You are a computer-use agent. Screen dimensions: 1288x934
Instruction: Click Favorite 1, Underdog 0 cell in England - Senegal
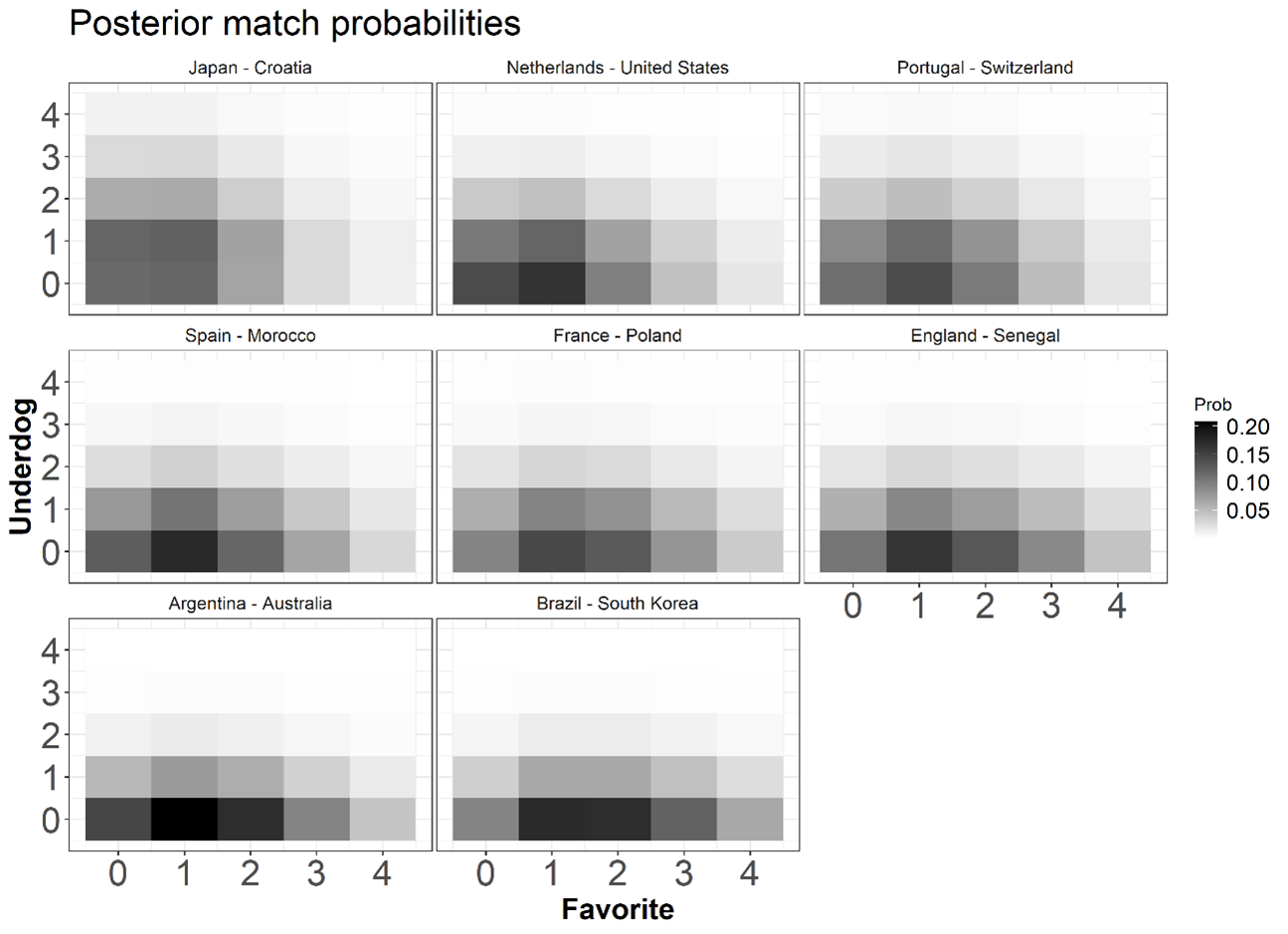pos(919,551)
